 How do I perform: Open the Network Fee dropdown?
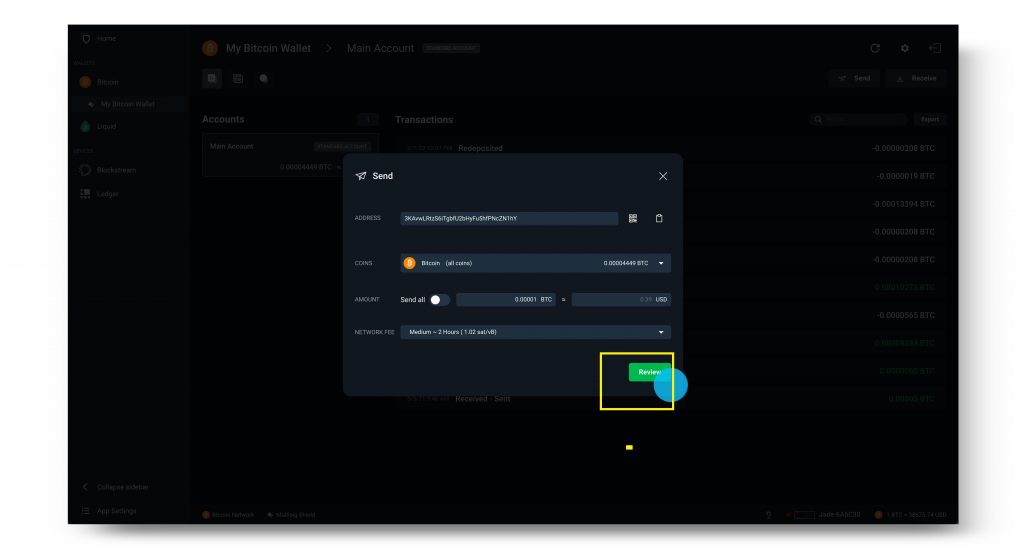[536, 332]
